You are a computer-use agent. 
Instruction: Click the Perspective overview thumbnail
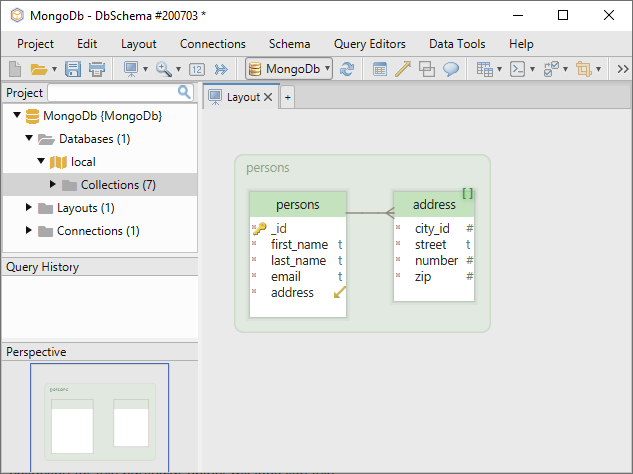click(99, 417)
